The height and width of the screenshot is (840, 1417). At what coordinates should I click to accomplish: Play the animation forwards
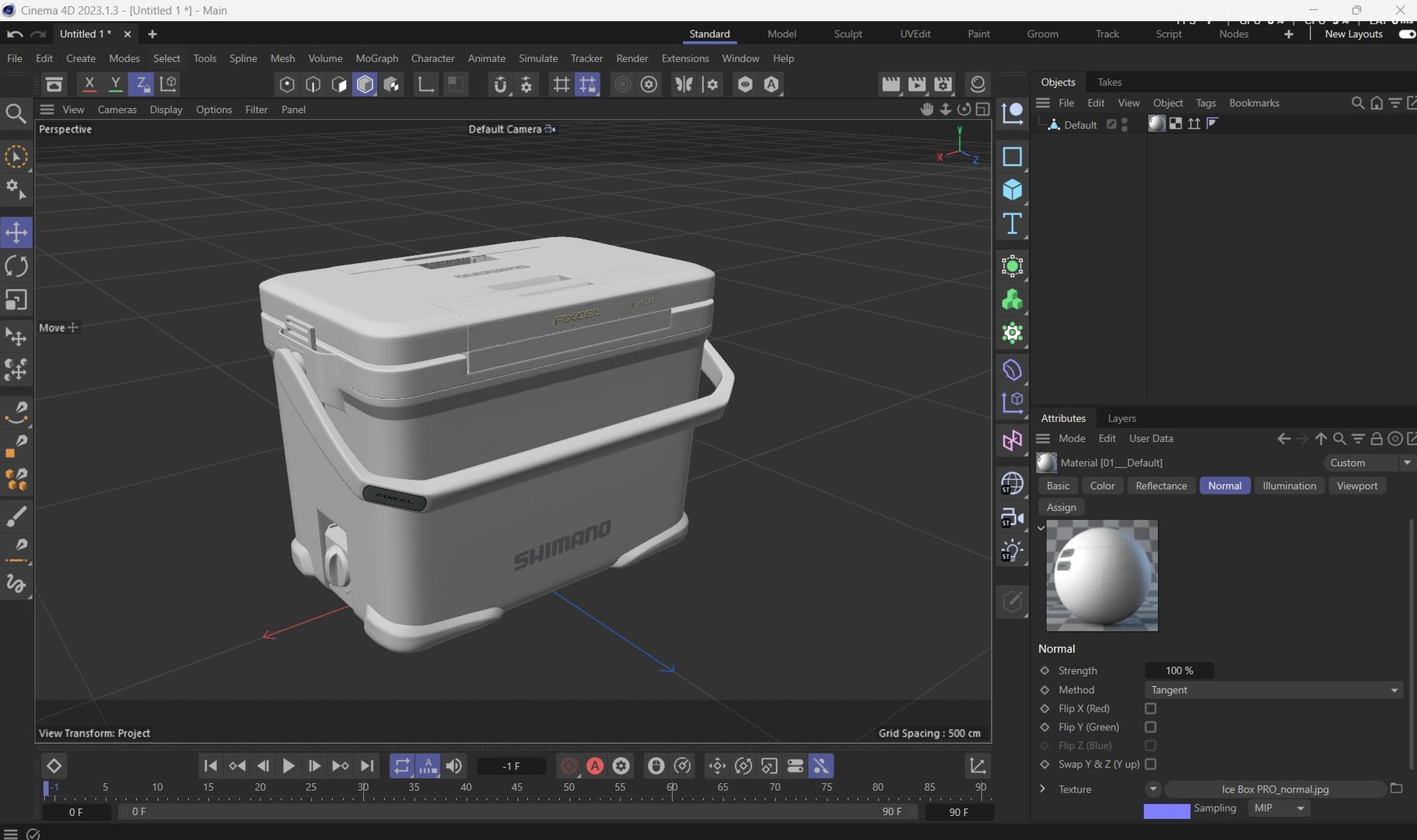[x=288, y=766]
